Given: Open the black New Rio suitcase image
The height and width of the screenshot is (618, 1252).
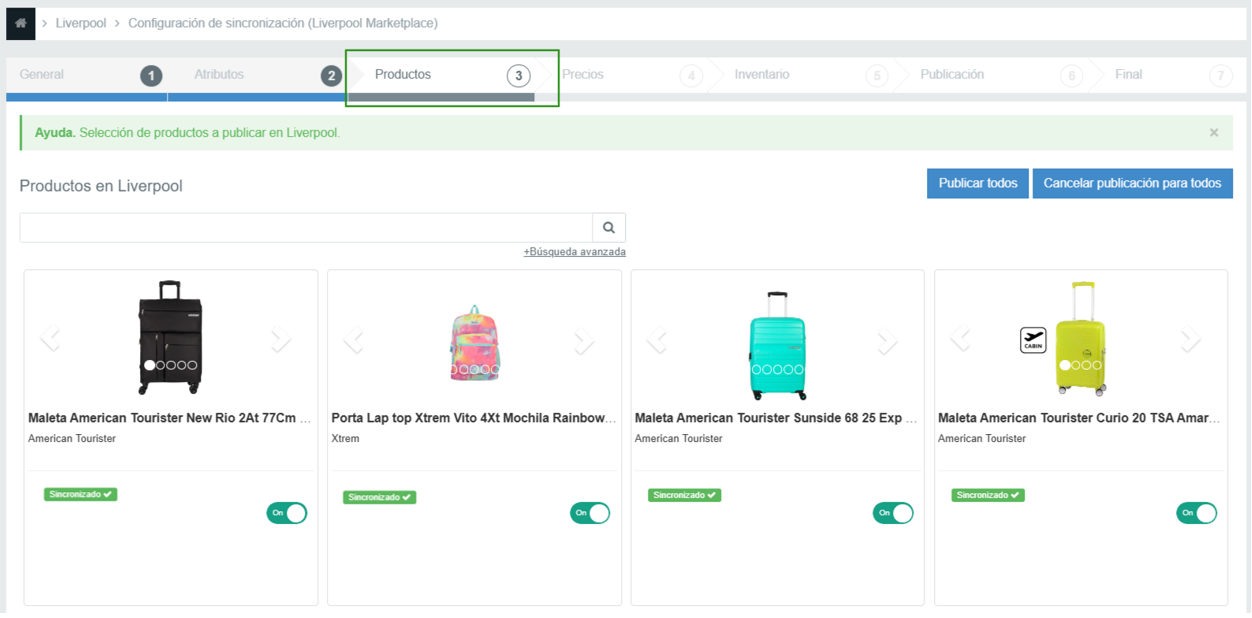Looking at the screenshot, I should click(170, 338).
